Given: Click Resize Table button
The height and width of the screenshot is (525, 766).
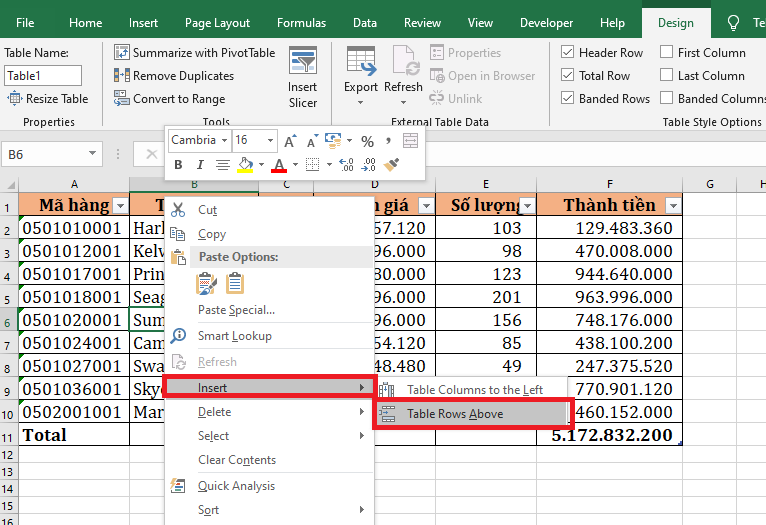Looking at the screenshot, I should [49, 99].
